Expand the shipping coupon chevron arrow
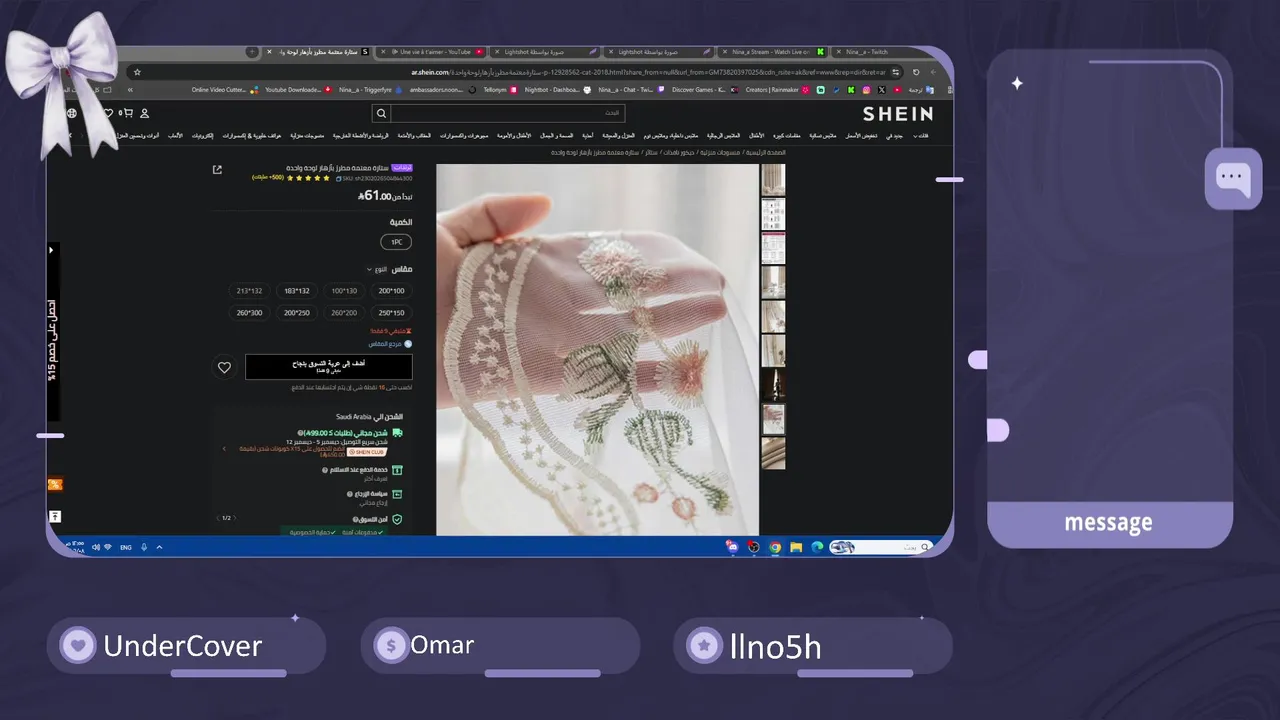Screen dimensions: 1280x720 (224, 449)
